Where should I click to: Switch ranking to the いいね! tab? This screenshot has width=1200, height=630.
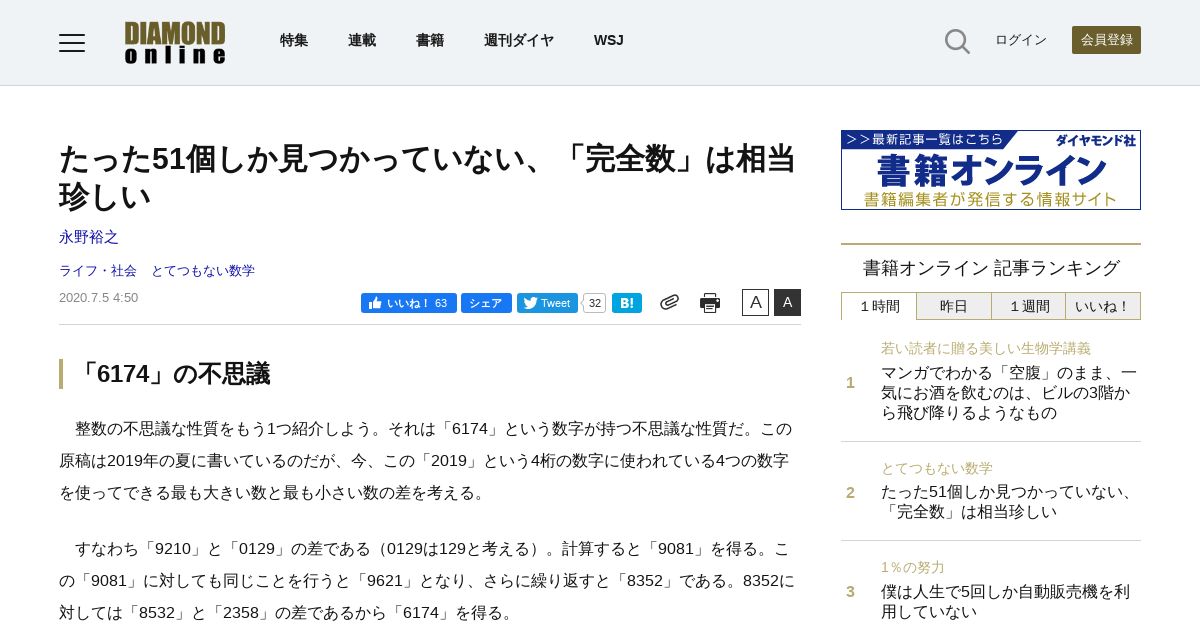(x=1103, y=306)
